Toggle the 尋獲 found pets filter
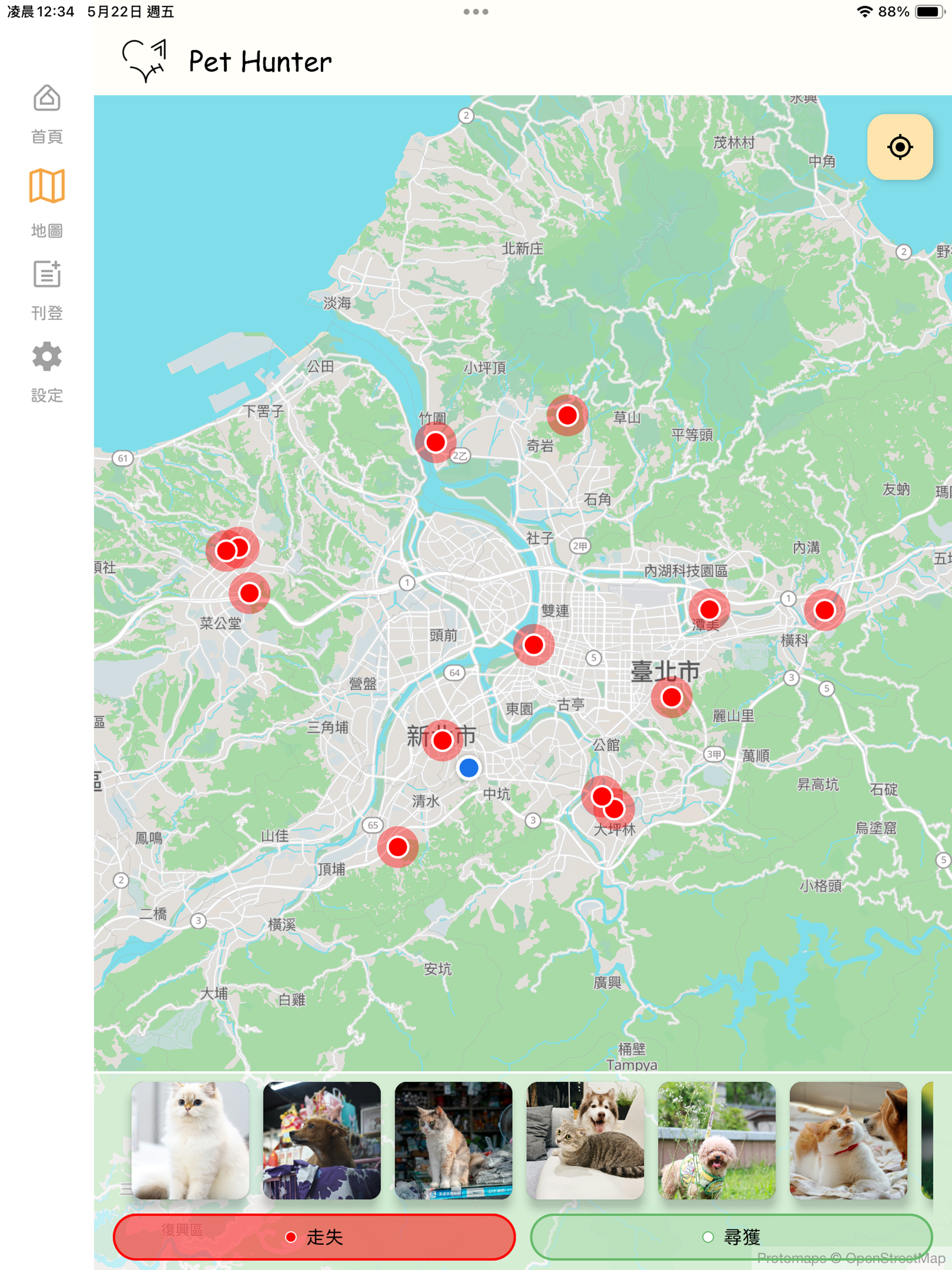Screen dimensions: 952x1270 coord(731,1236)
